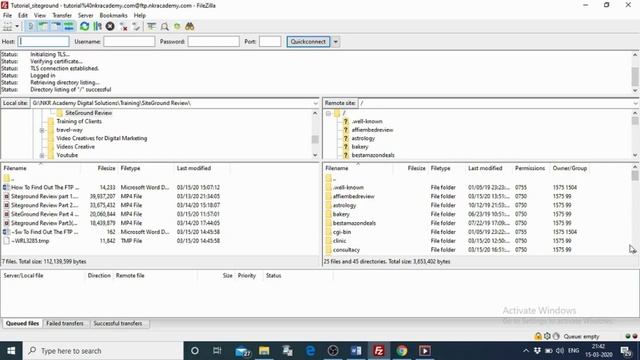Toggle processing of the transfer queue
The width and height of the screenshot is (640, 360).
coord(97,27)
